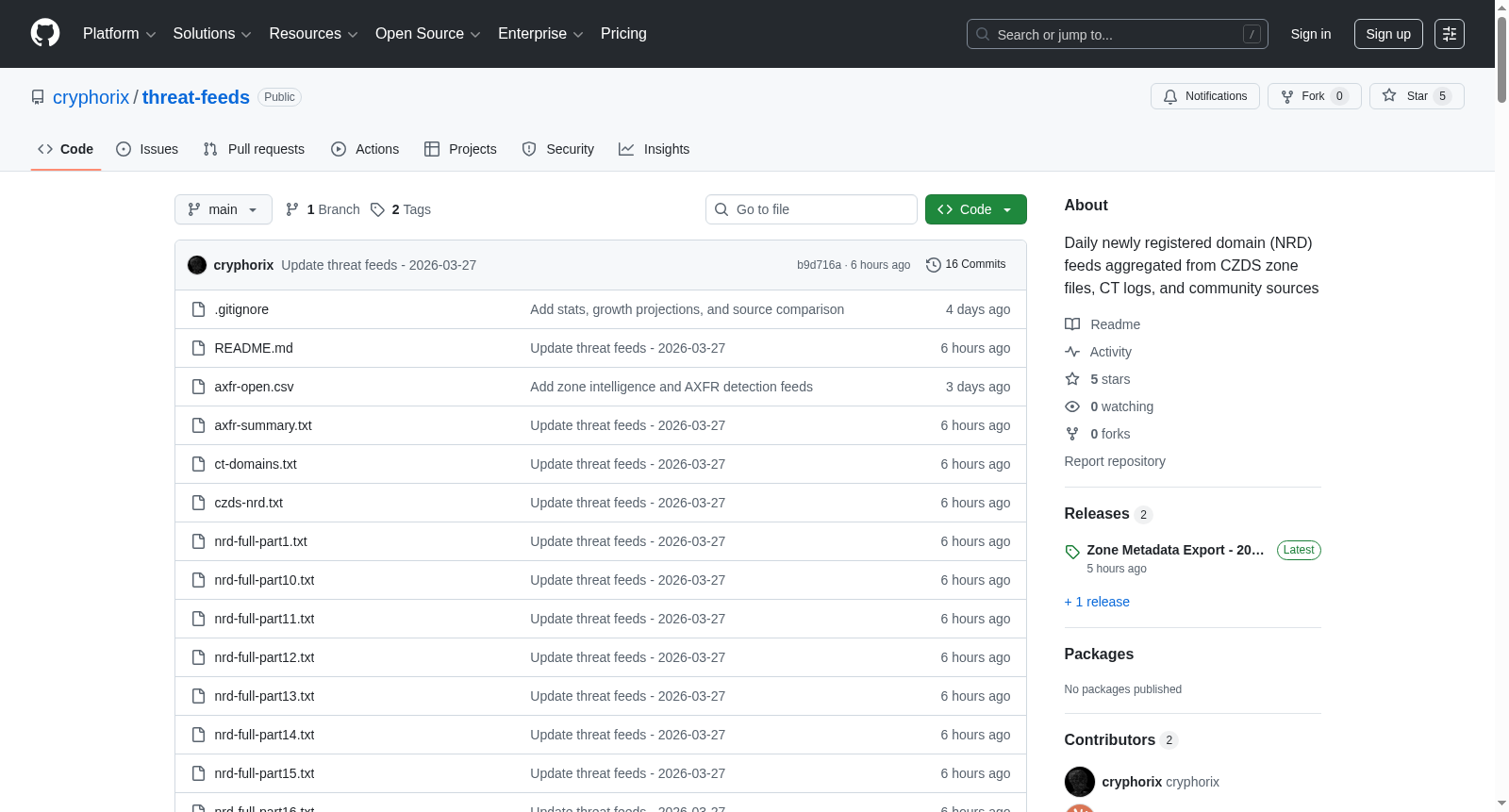This screenshot has width=1509, height=812.
Task: Open the Actions tab
Action: pos(365,149)
